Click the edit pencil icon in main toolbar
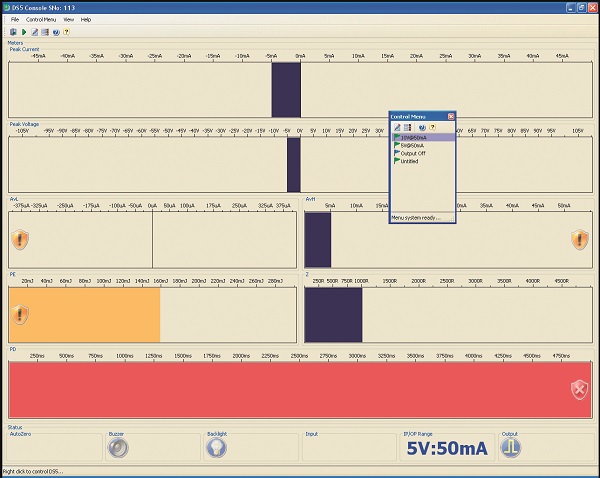The width and height of the screenshot is (600, 478). [x=34, y=31]
